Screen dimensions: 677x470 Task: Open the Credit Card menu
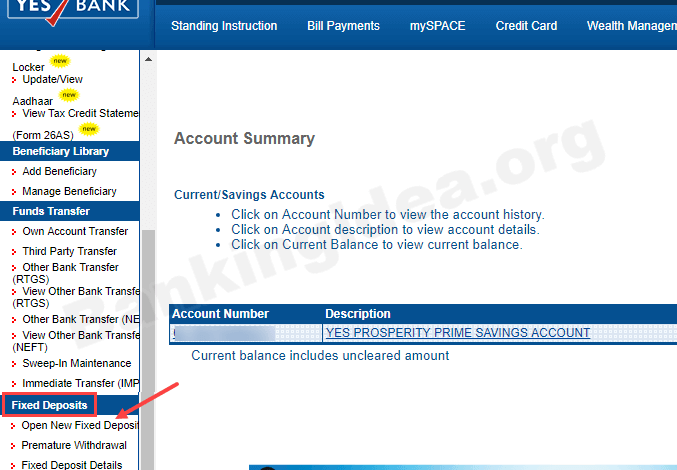point(526,26)
